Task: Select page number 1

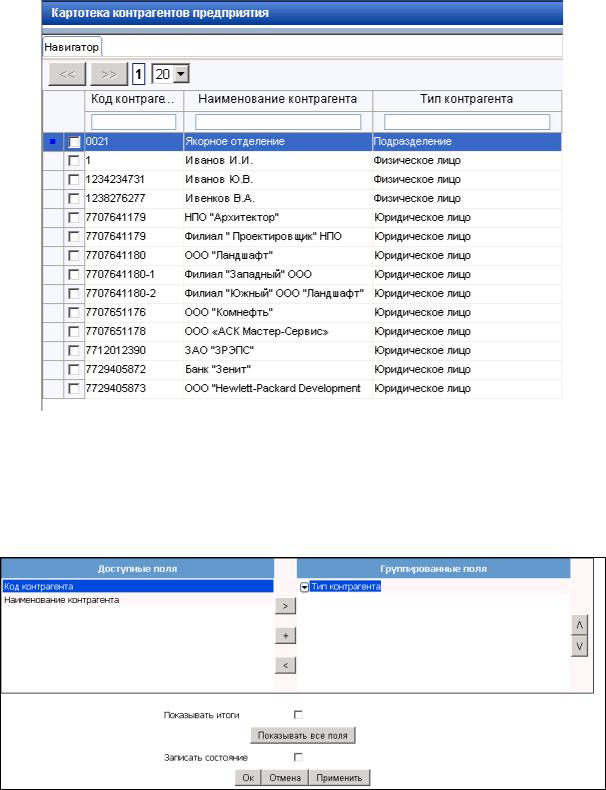Action: [x=139, y=75]
